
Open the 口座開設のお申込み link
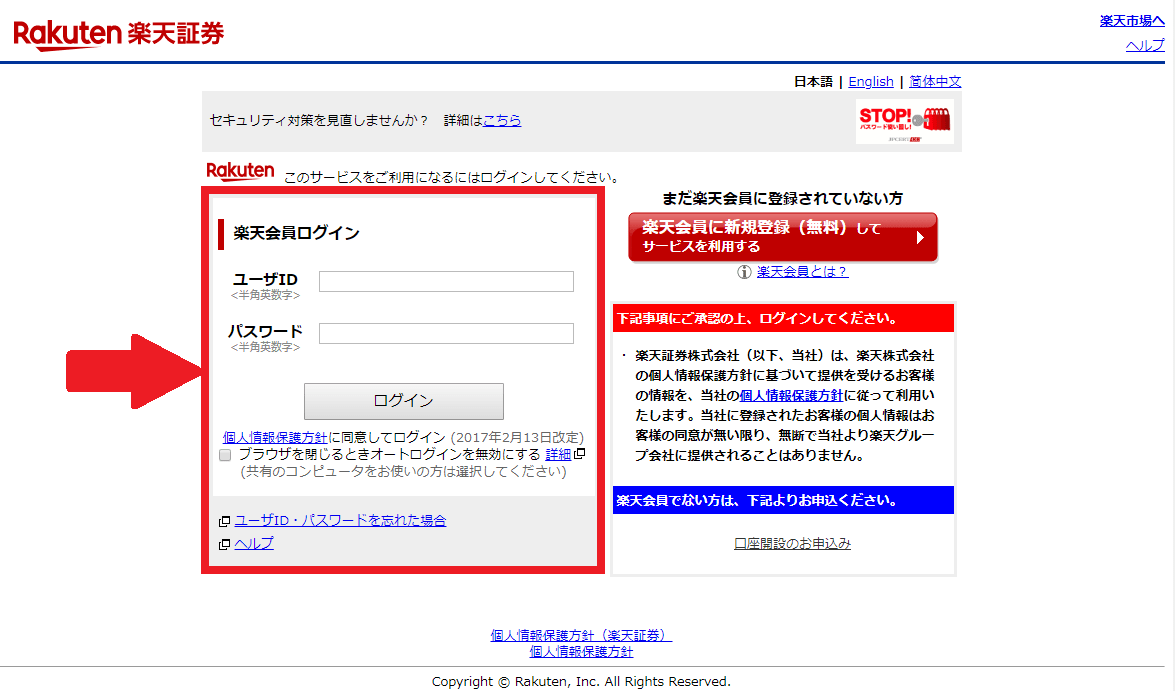793,543
